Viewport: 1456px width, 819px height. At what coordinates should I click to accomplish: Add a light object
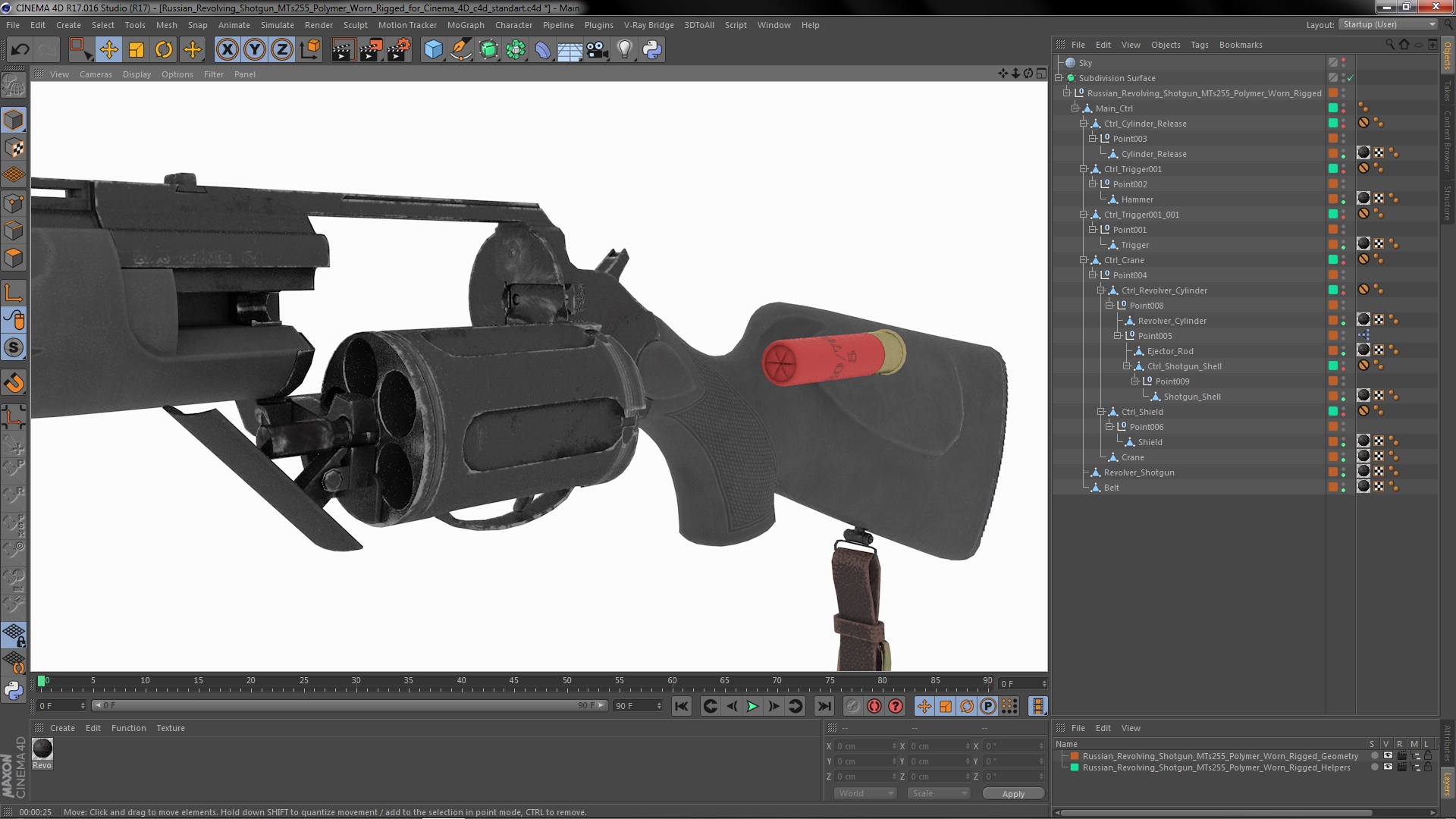tap(625, 50)
